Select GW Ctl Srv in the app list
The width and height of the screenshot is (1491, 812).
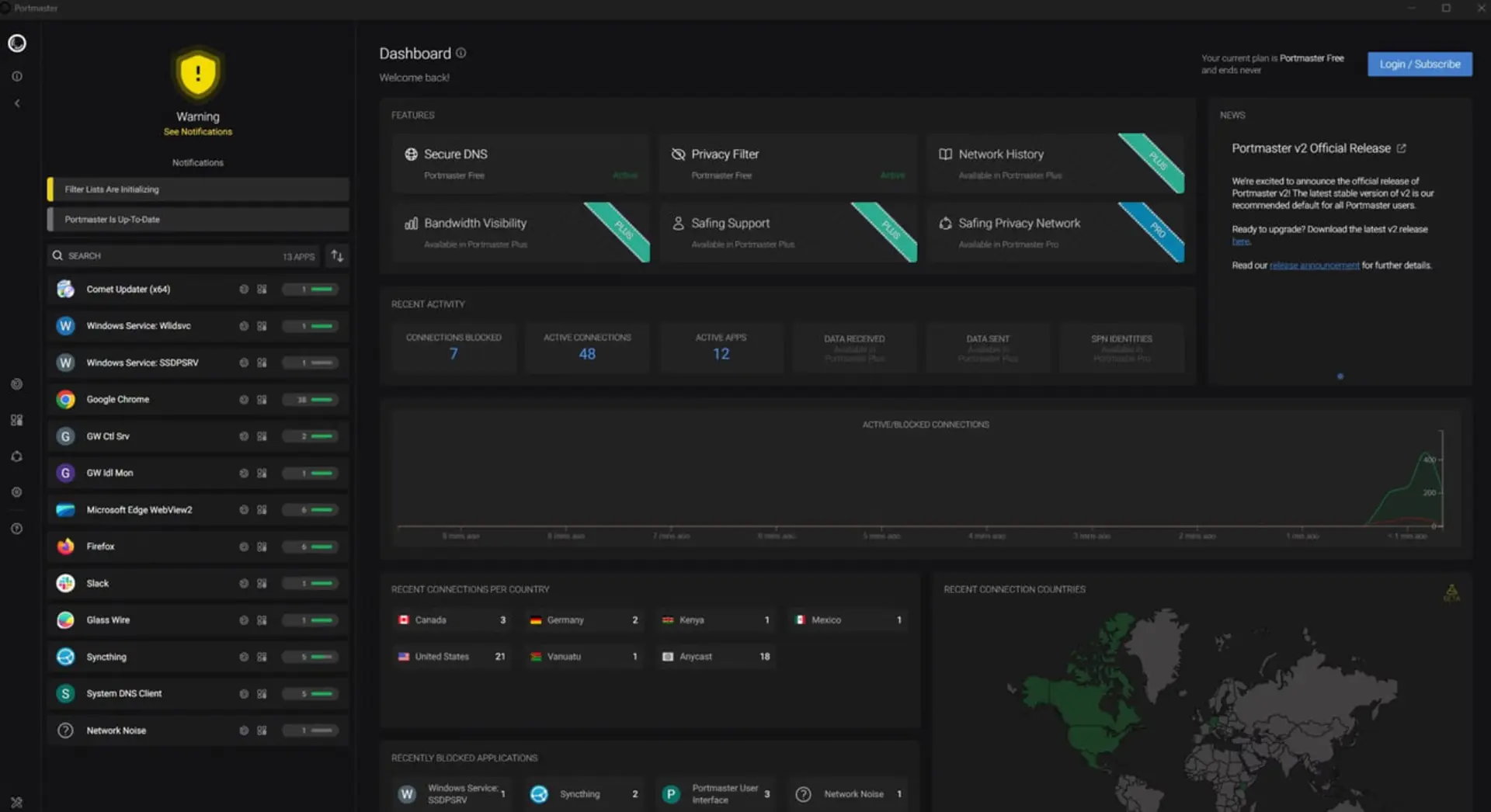coord(198,436)
